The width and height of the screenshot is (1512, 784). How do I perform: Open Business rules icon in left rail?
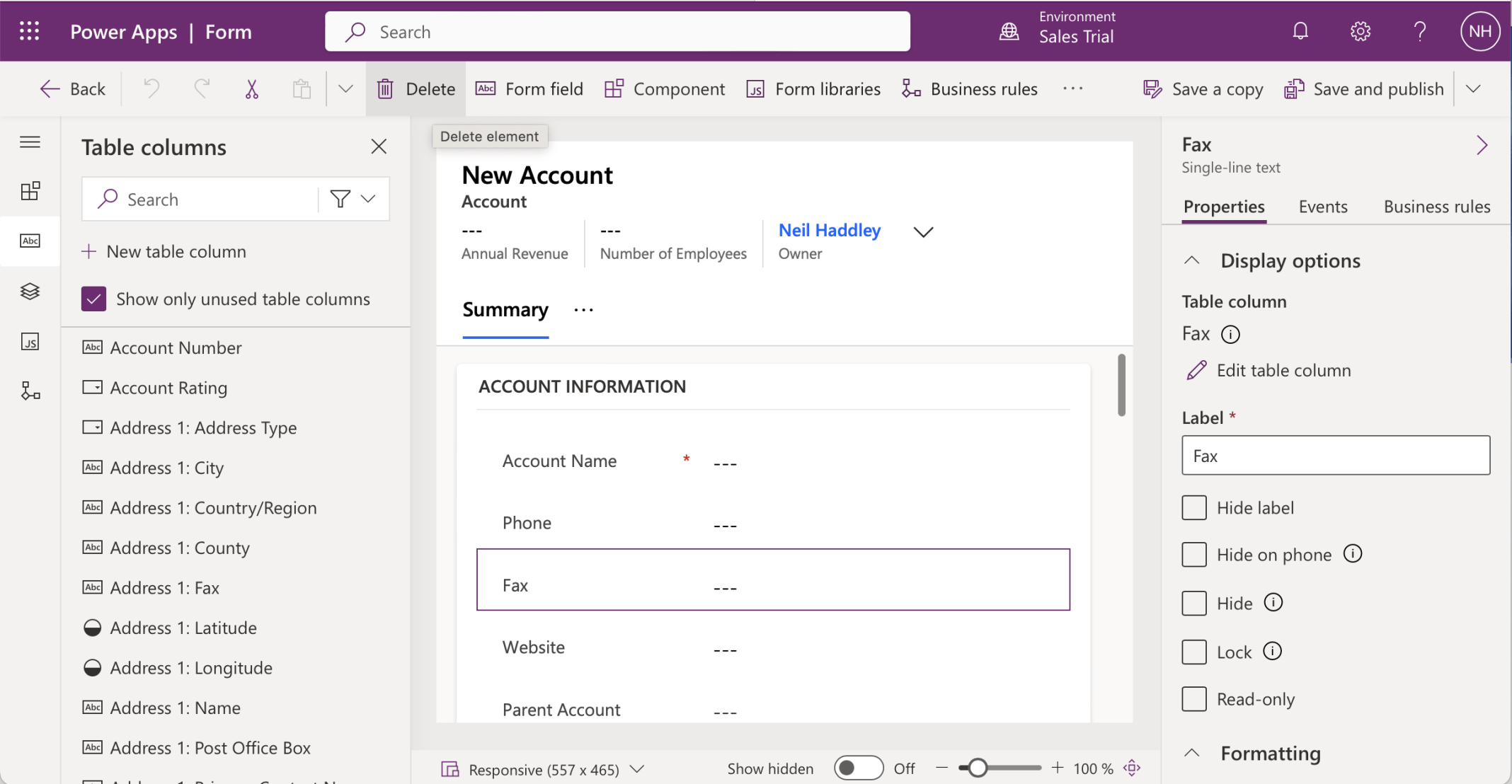click(x=30, y=391)
